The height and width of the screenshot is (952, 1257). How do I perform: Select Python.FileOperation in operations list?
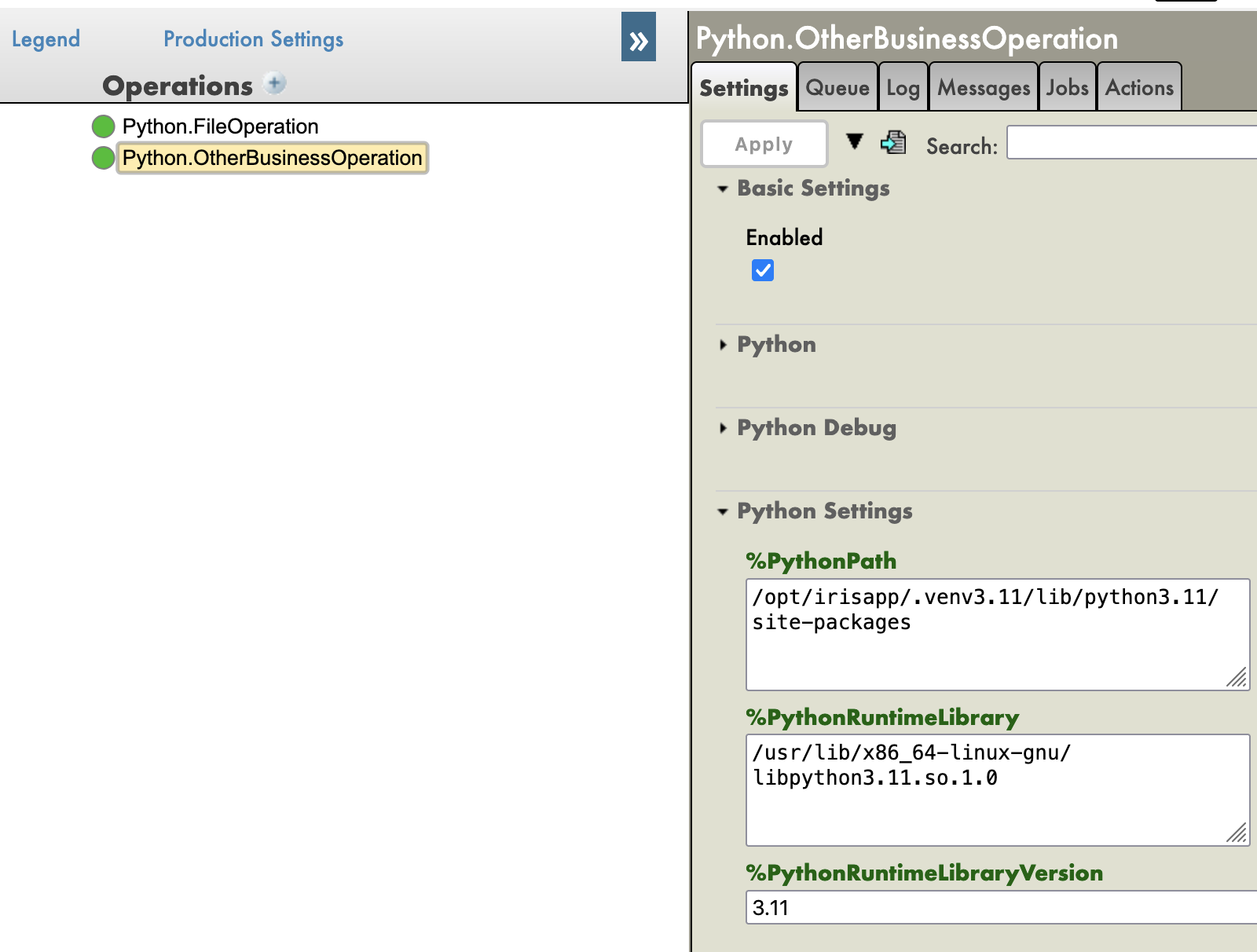tap(220, 126)
